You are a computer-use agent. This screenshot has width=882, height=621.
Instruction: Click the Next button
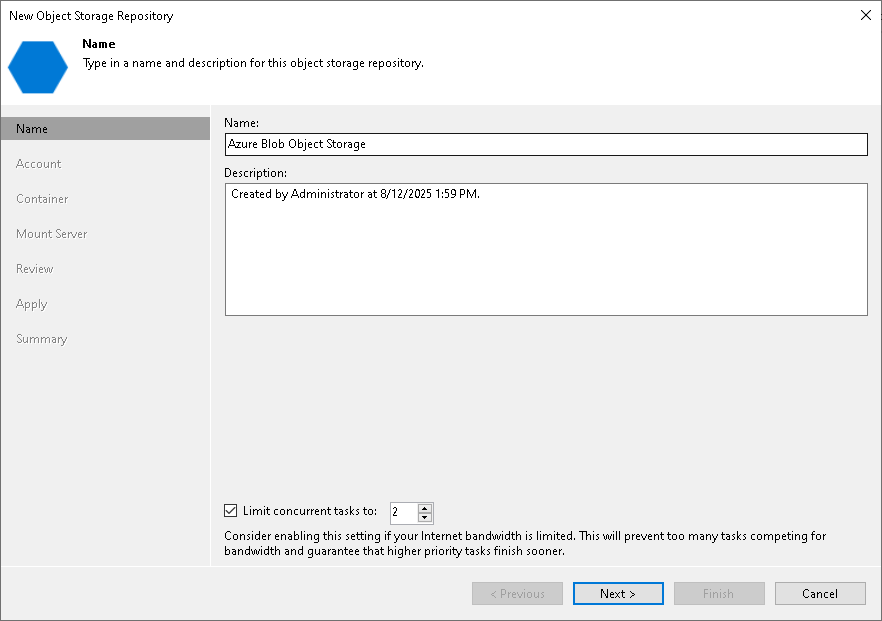(618, 593)
